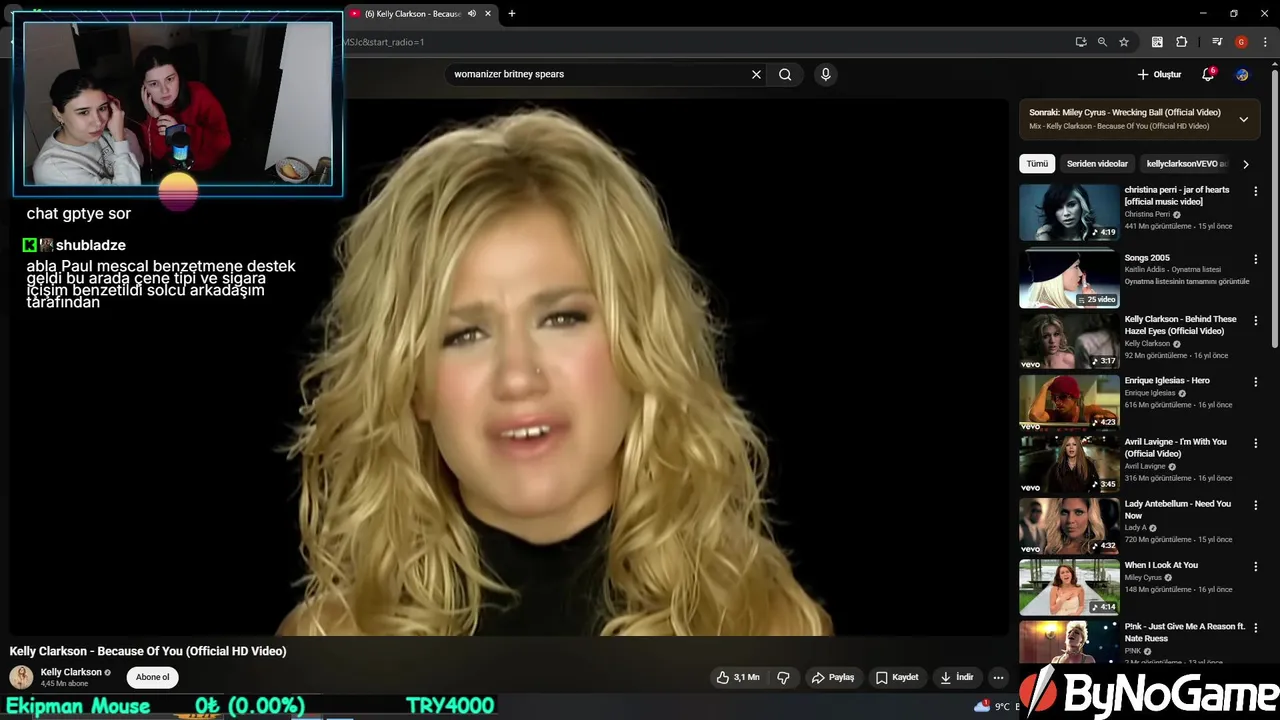This screenshot has height=720, width=1280.
Task: Open options menu for When I Look At You
Action: click(1256, 566)
